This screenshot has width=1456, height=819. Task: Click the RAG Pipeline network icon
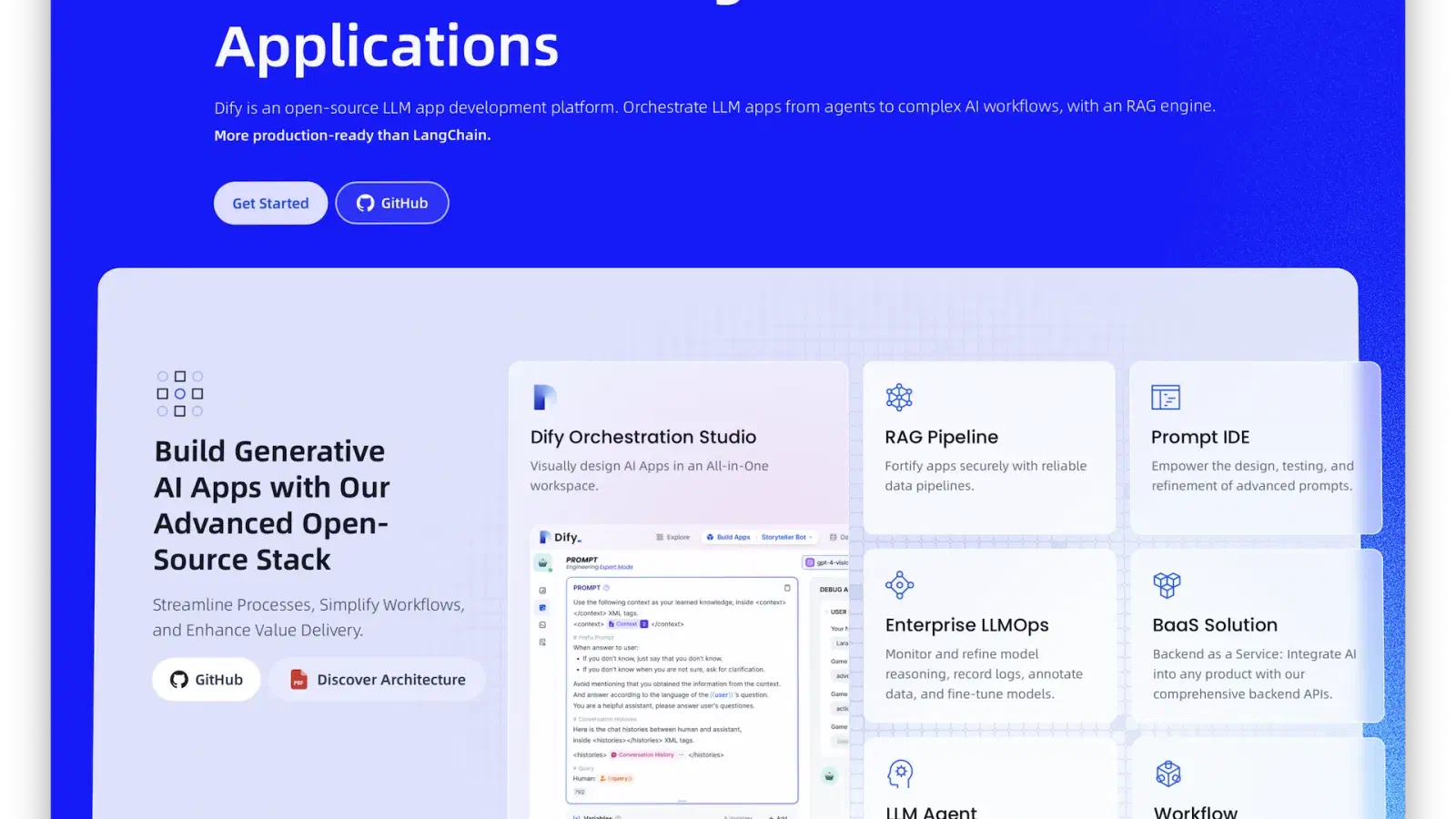click(x=899, y=398)
